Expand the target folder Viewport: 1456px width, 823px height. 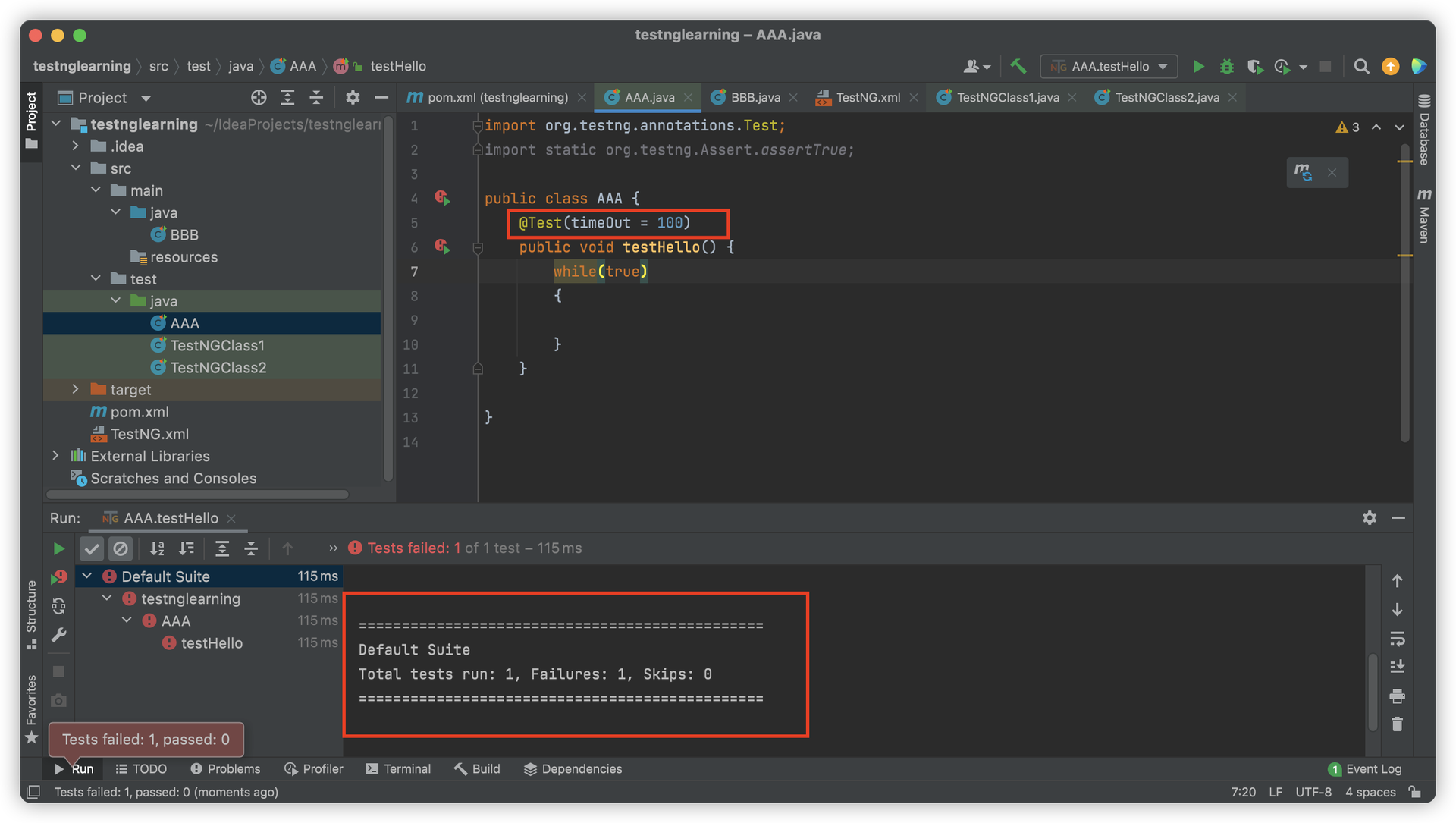(x=75, y=389)
